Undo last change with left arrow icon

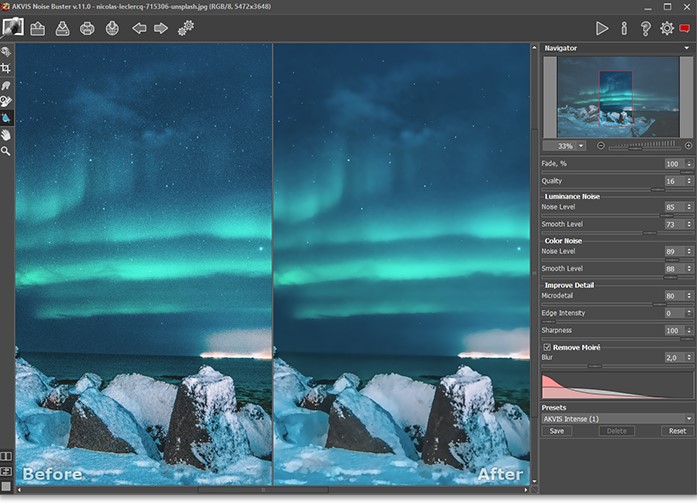(139, 28)
